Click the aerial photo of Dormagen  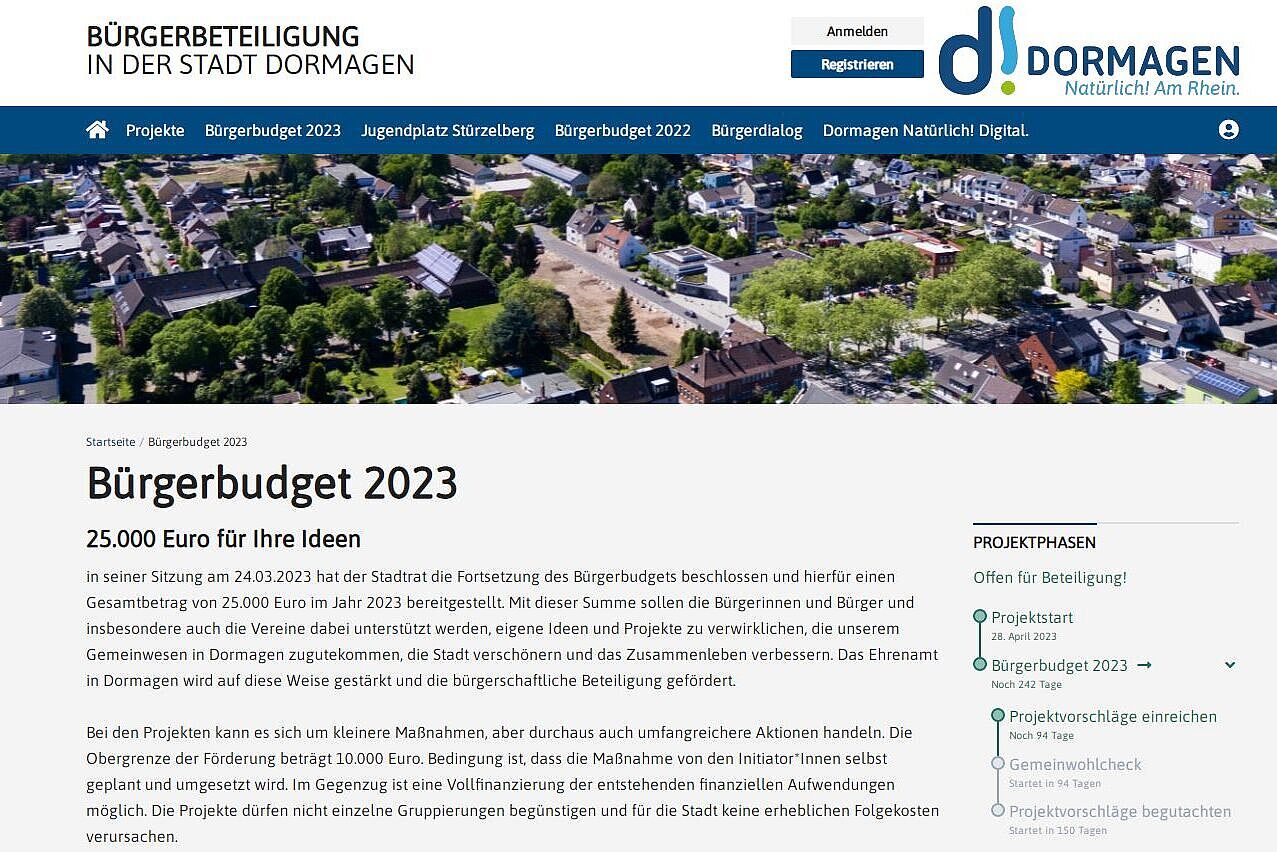pyautogui.click(x=638, y=279)
